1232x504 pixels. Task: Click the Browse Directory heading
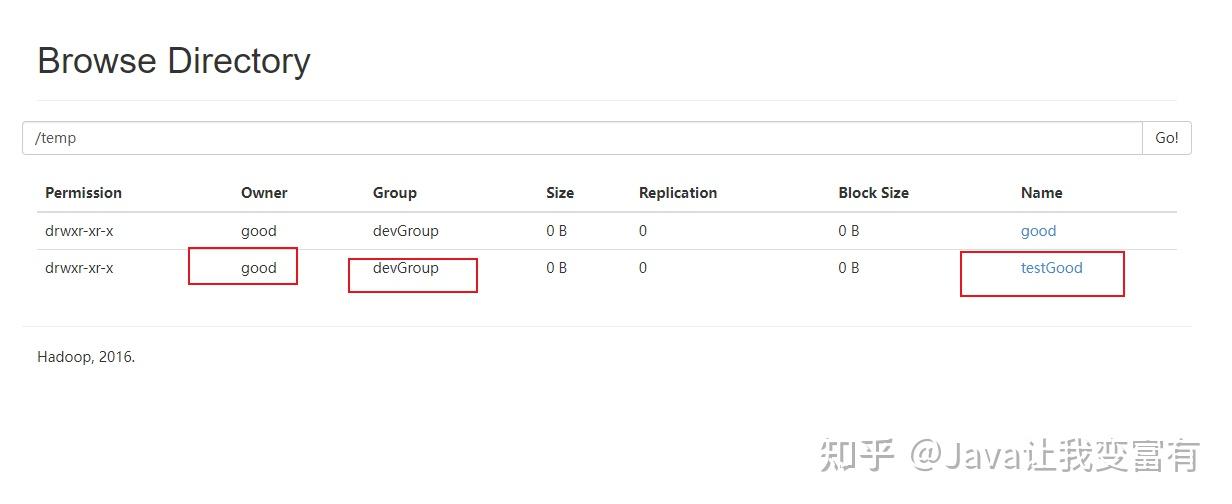(174, 61)
